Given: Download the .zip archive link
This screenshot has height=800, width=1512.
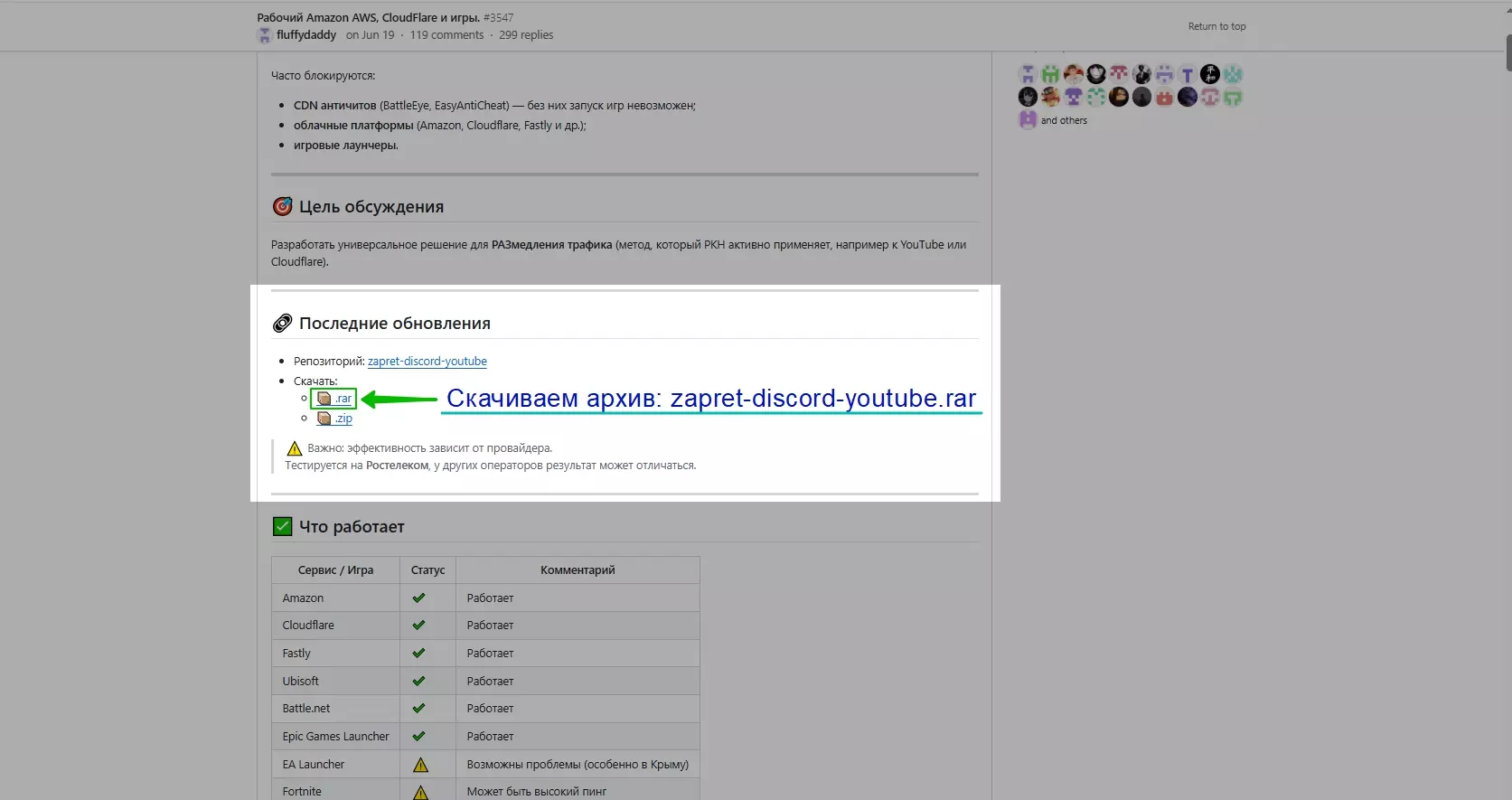Looking at the screenshot, I should tap(334, 419).
